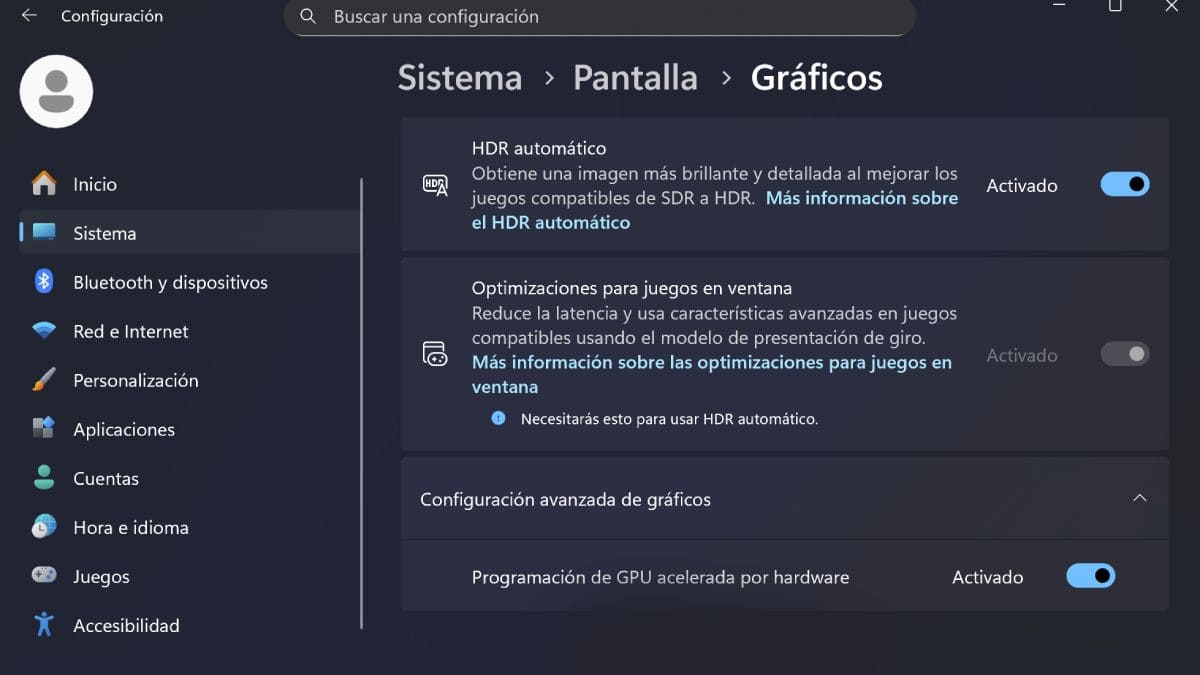Select the Accesibilidad icon in sidebar
This screenshot has width=1200, height=675.
44,625
